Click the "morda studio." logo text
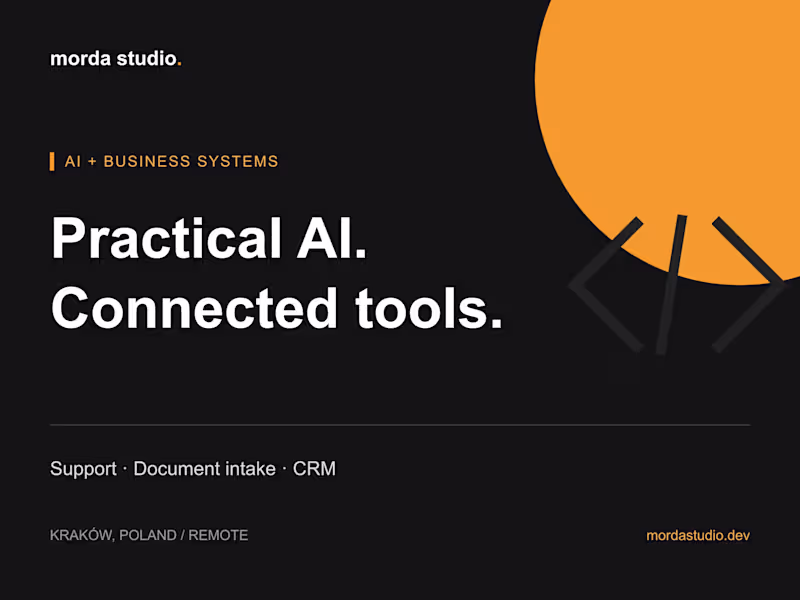800x600 pixels. pos(116,59)
